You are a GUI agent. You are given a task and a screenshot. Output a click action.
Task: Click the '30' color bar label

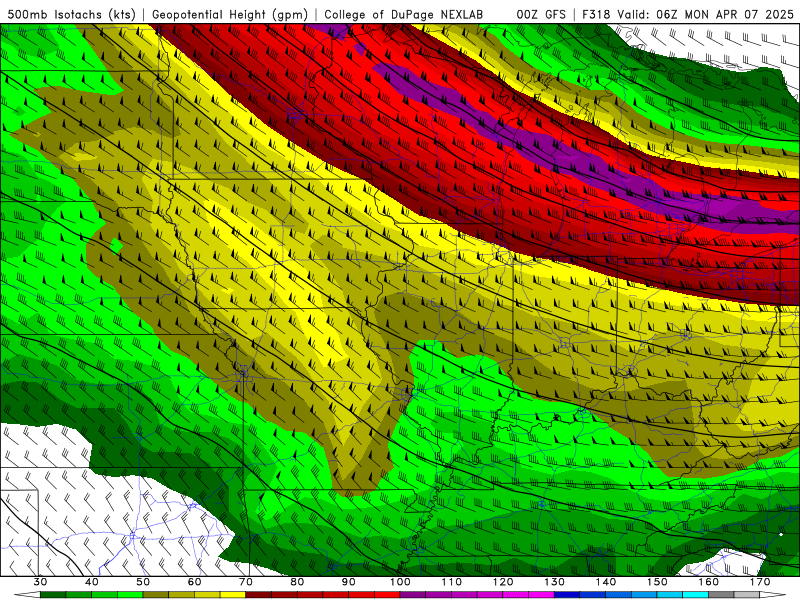click(40, 582)
